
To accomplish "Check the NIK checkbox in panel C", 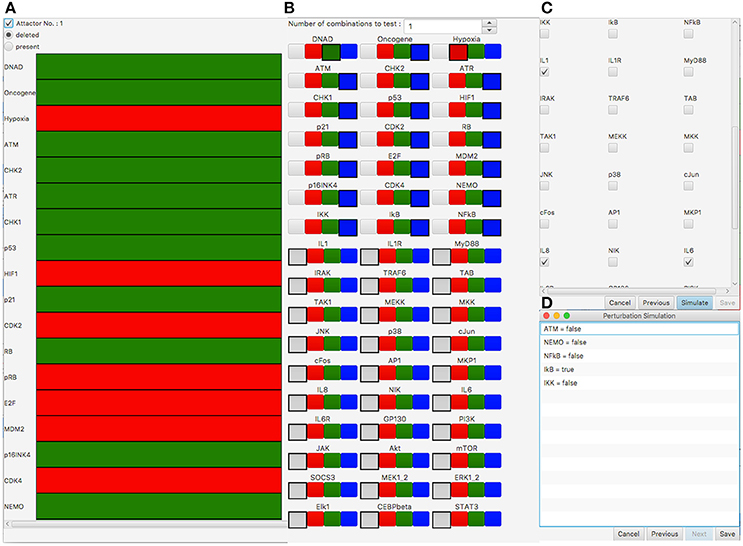I will (x=613, y=262).
